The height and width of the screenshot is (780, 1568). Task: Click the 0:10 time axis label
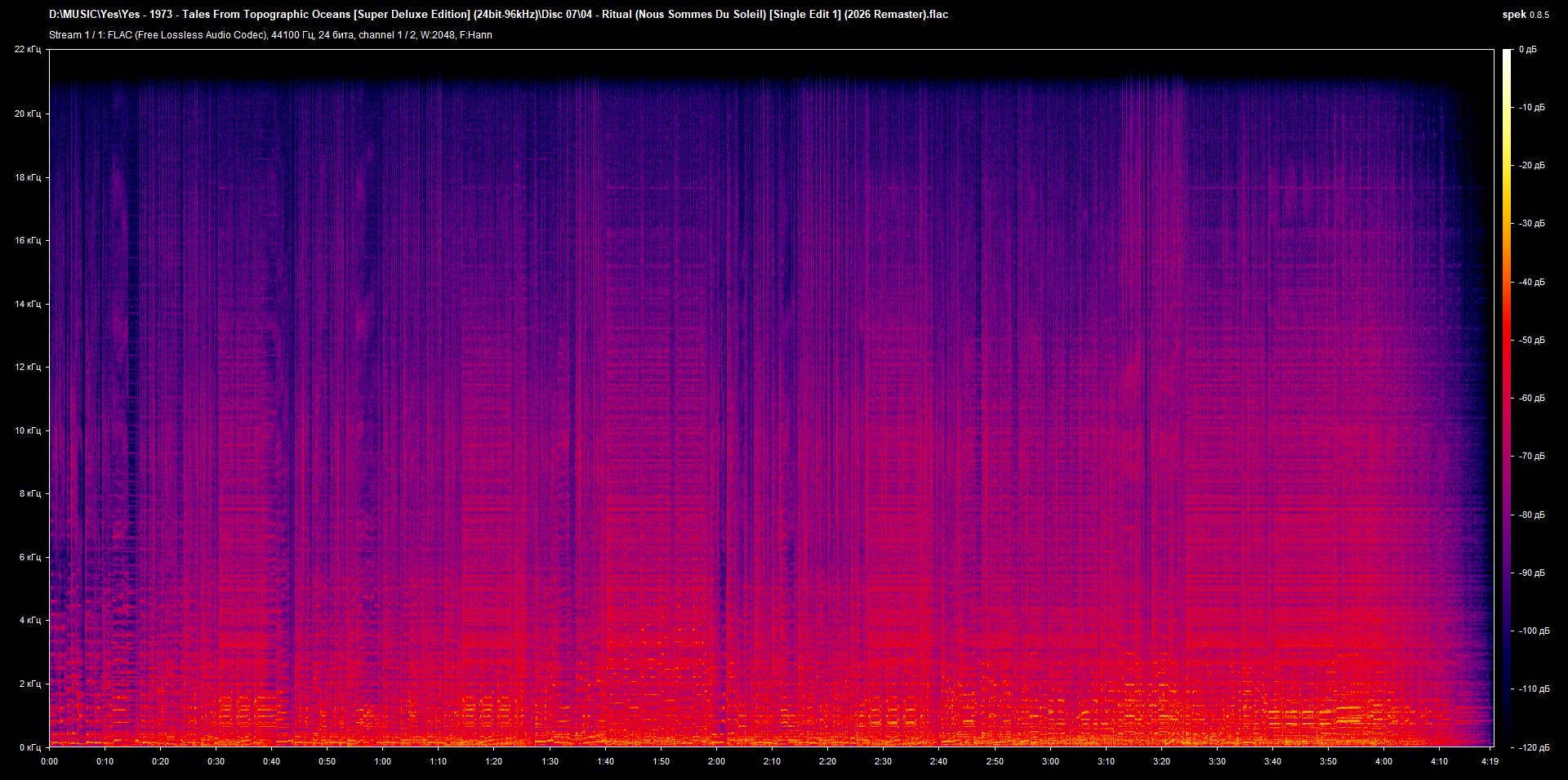pos(105,761)
